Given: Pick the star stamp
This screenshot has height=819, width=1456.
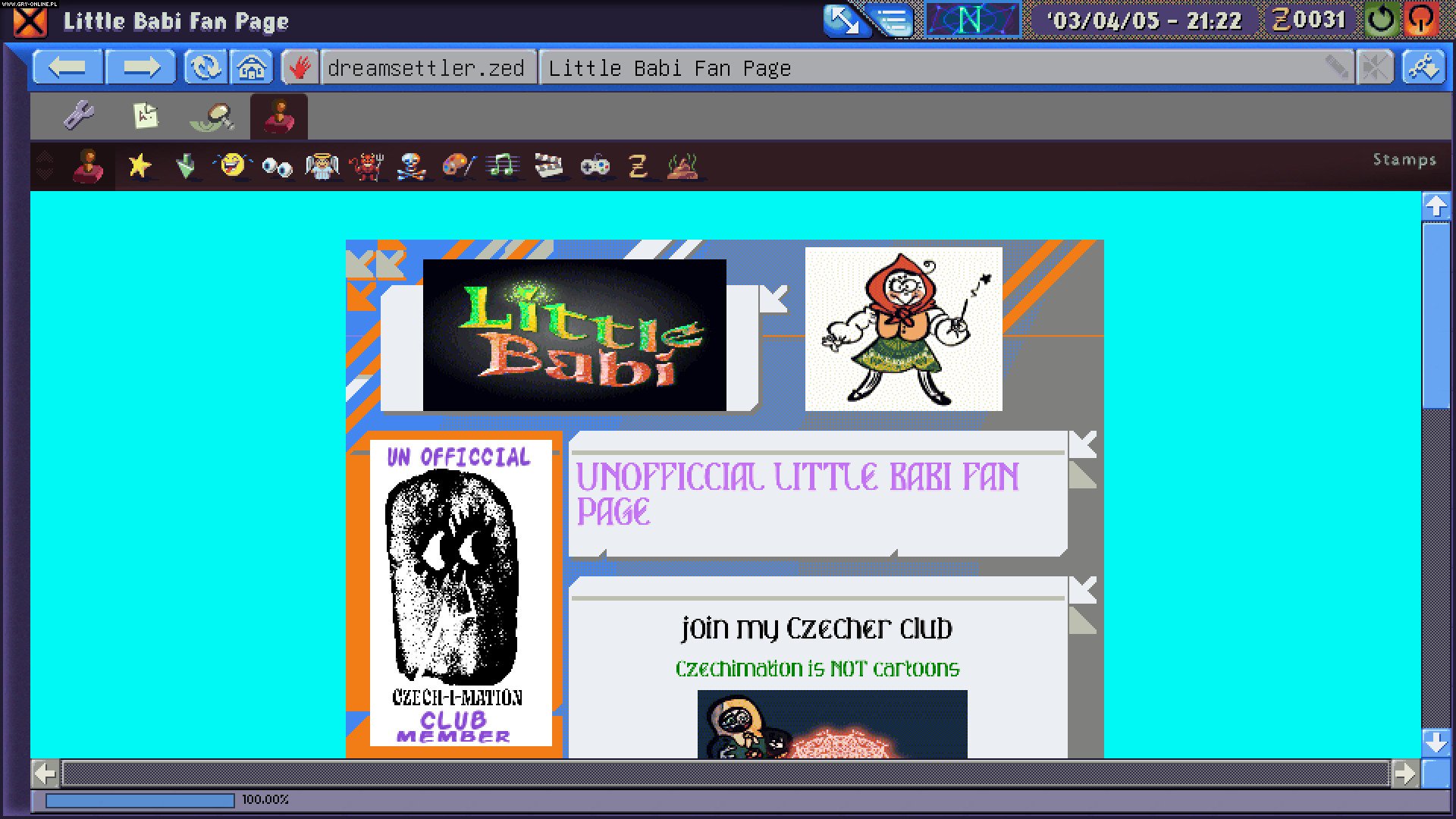Looking at the screenshot, I should [139, 165].
